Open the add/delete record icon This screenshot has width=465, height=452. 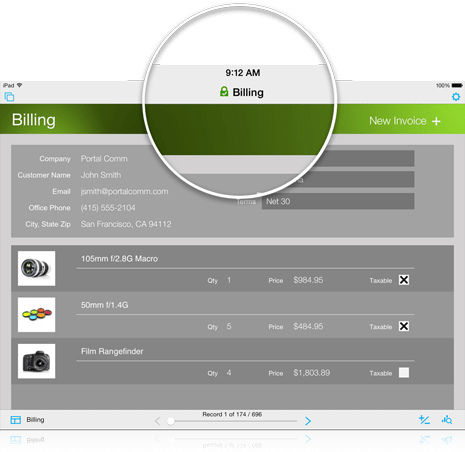424,420
